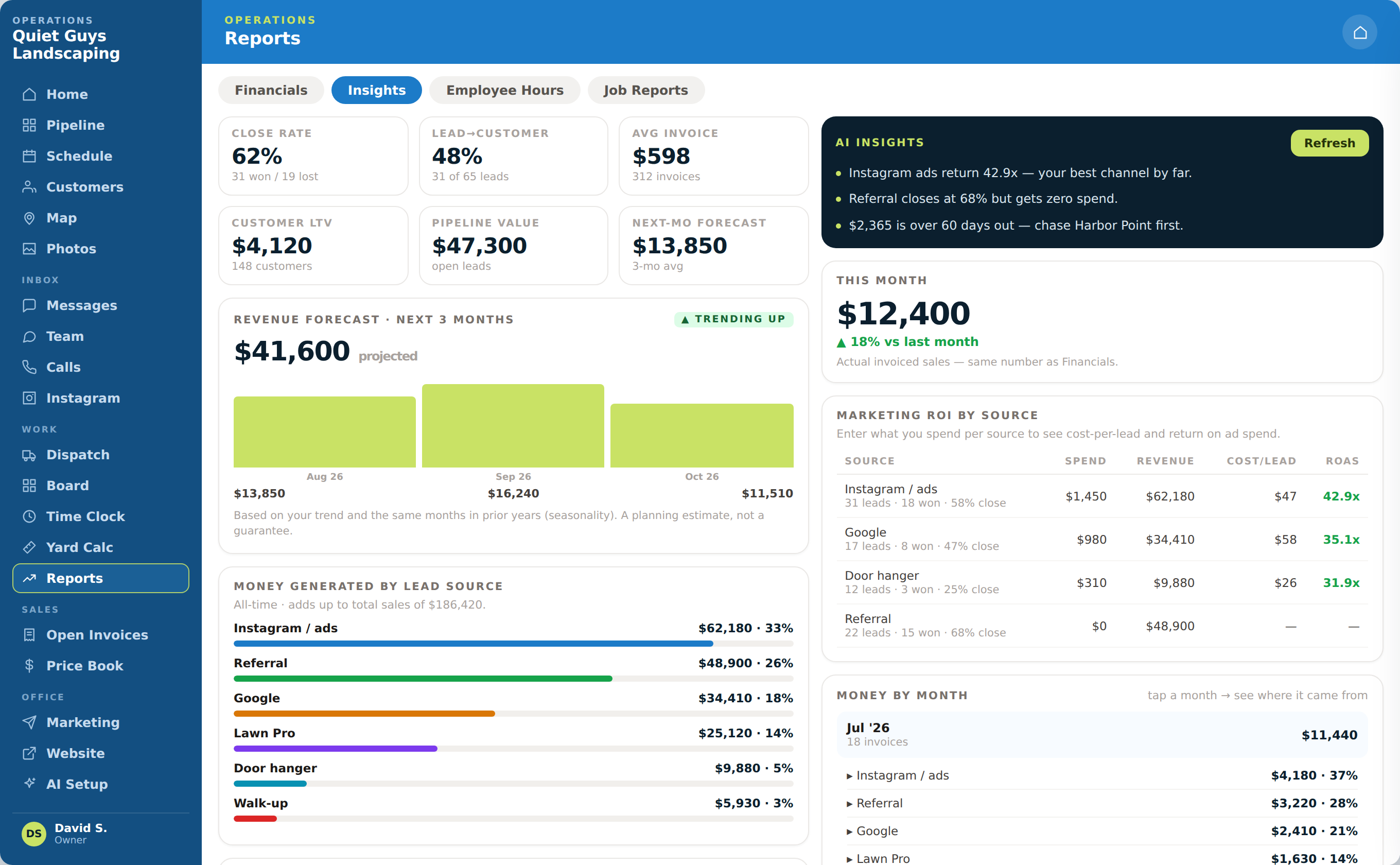The width and height of the screenshot is (1400, 865).
Task: Click the Website external-link icon
Action: 29,753
